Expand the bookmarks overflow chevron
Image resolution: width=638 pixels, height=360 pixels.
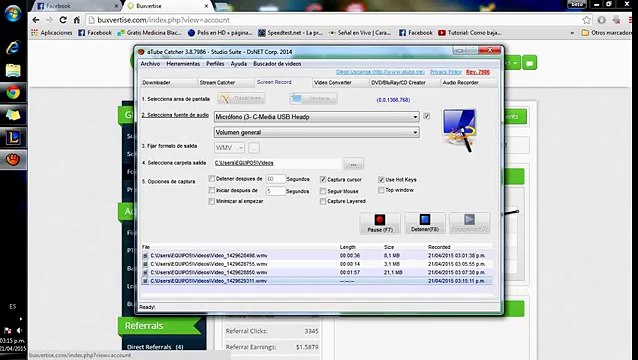pos(572,33)
